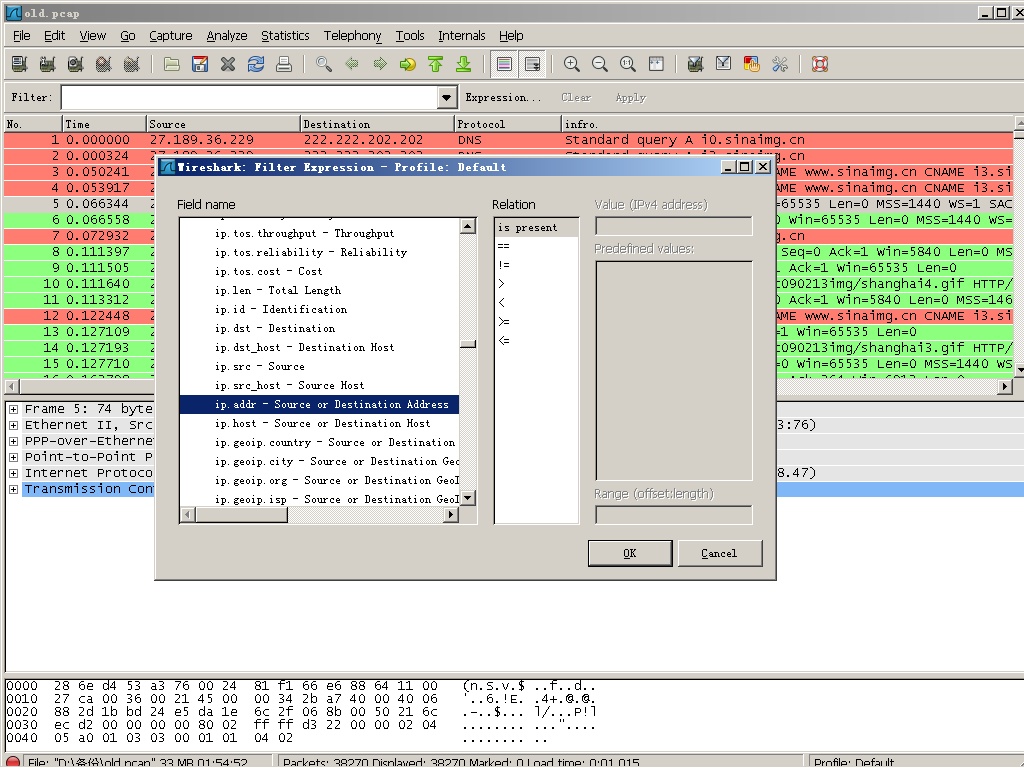Reset zoom to normal size 1:1

[628, 64]
